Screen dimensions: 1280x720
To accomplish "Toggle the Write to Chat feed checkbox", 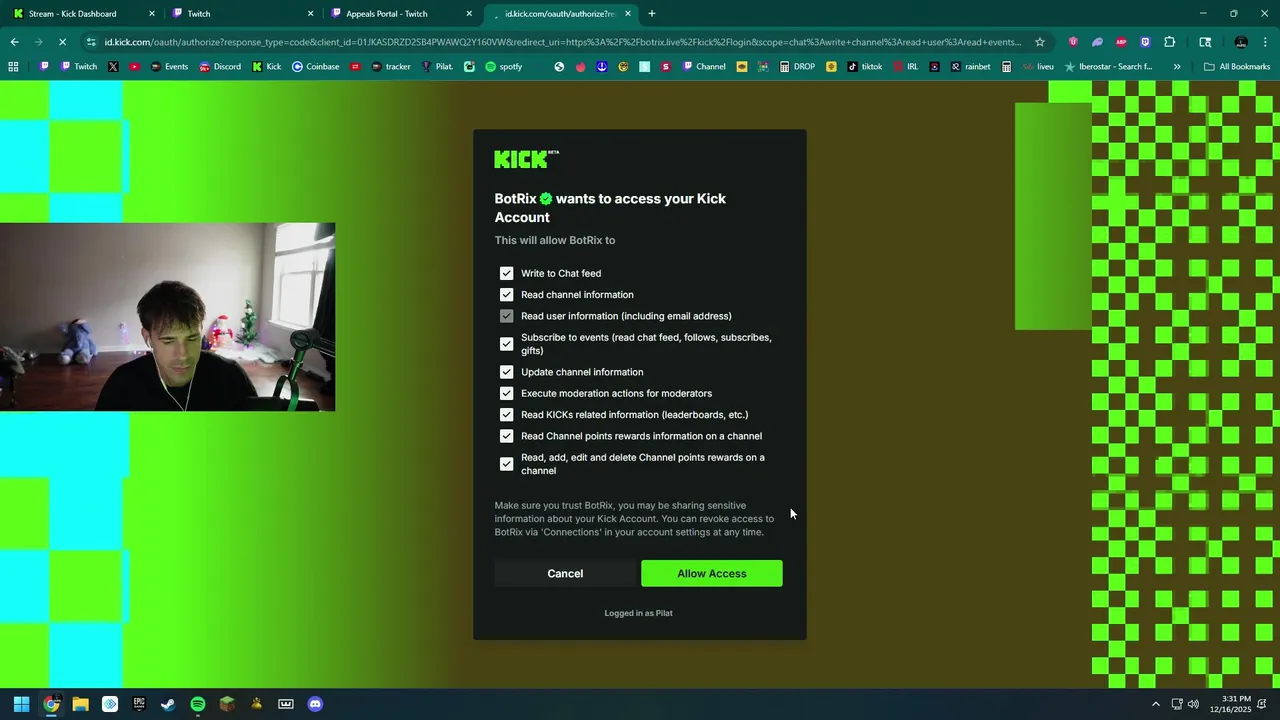I will 506,273.
